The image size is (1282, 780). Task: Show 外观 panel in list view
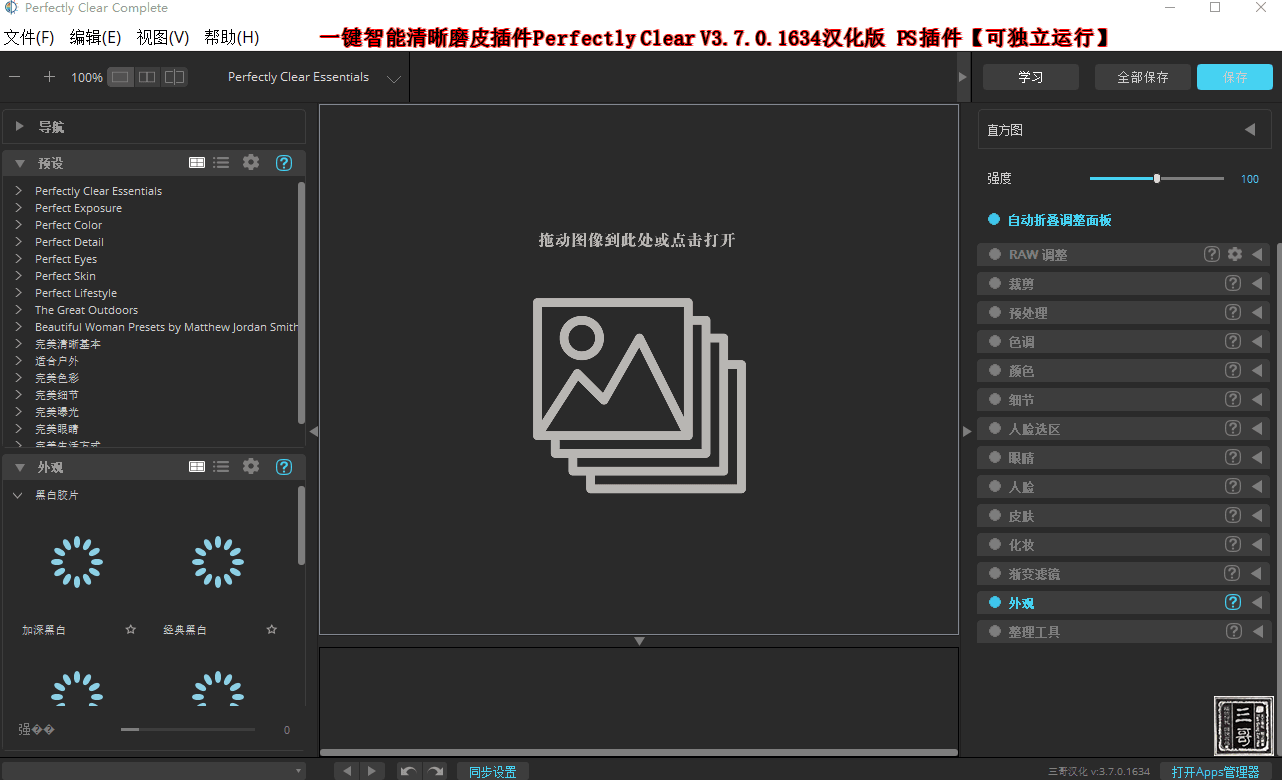[x=221, y=466]
